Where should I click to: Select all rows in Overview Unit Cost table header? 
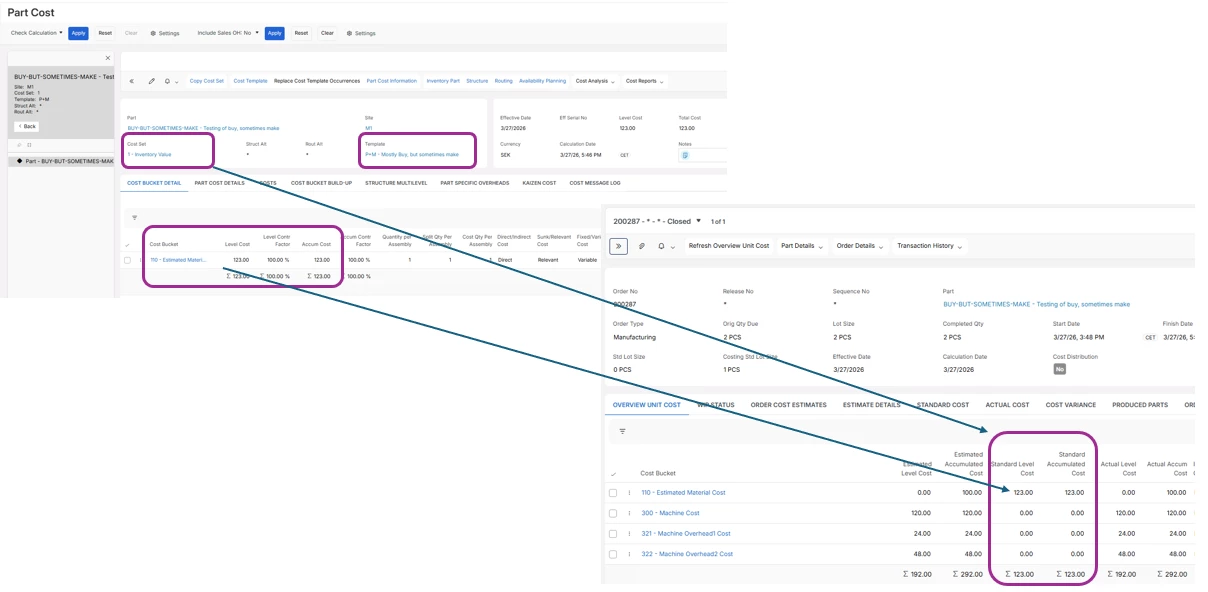tap(613, 473)
